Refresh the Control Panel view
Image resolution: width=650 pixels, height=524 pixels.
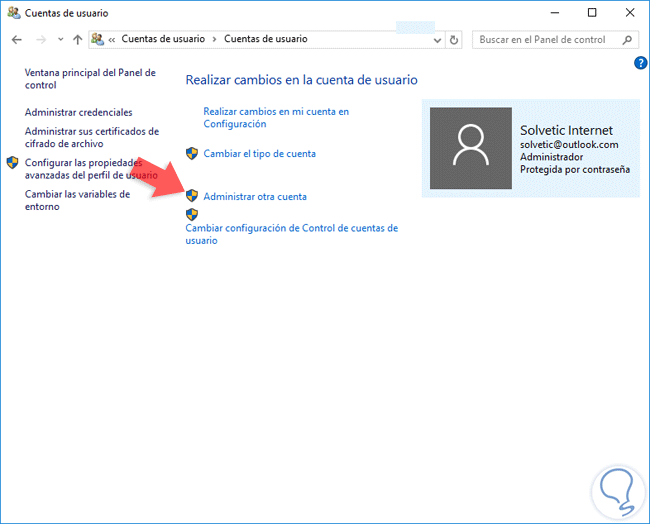pos(454,40)
